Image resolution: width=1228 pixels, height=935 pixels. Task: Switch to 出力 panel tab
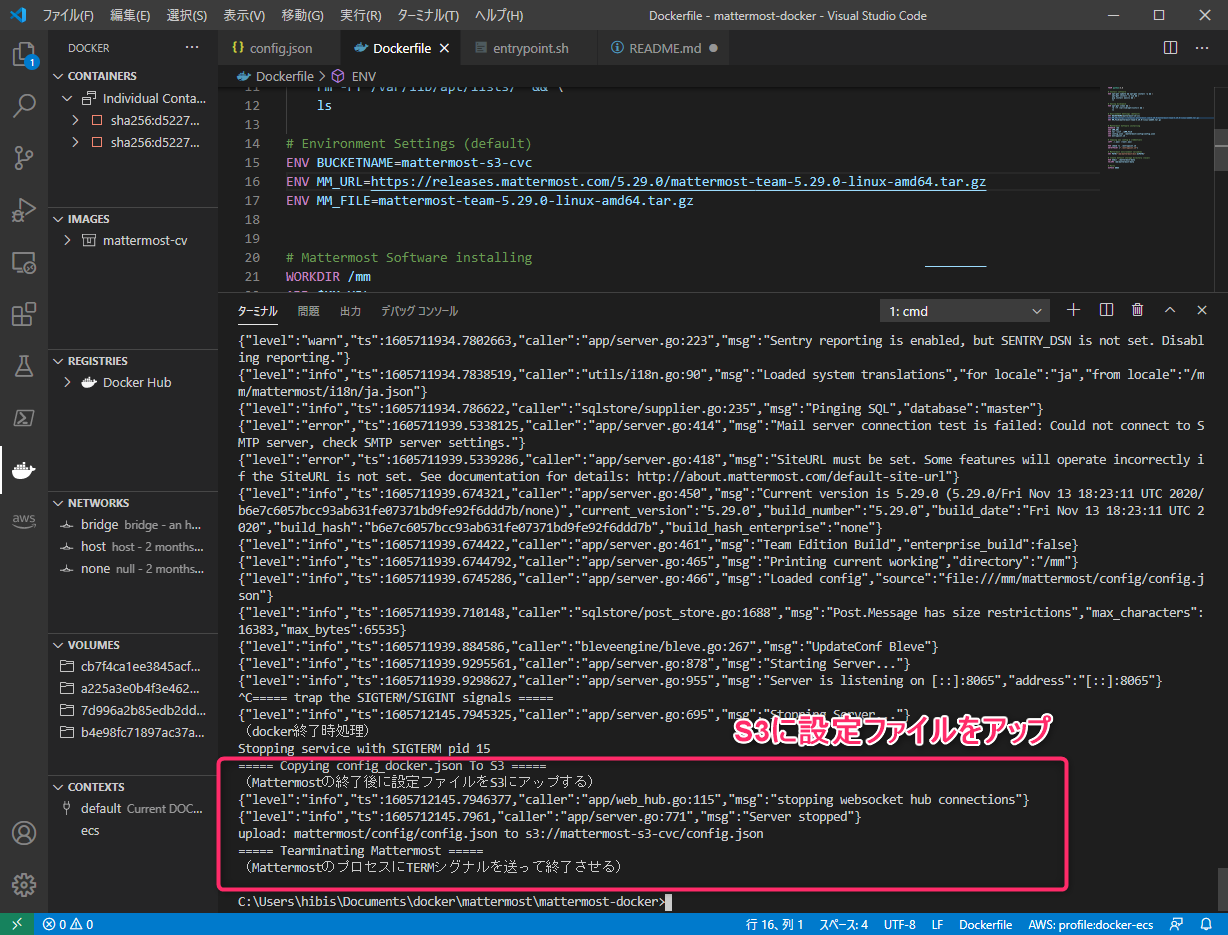click(350, 311)
